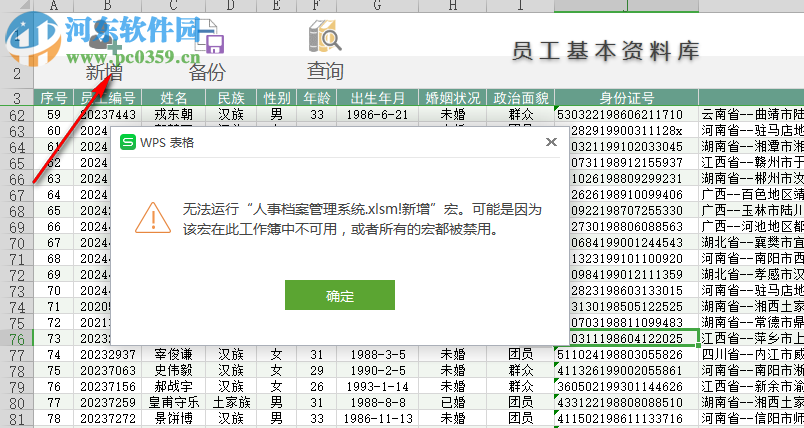Select row 70 header
Image resolution: width=804 pixels, height=428 pixels.
(17, 242)
